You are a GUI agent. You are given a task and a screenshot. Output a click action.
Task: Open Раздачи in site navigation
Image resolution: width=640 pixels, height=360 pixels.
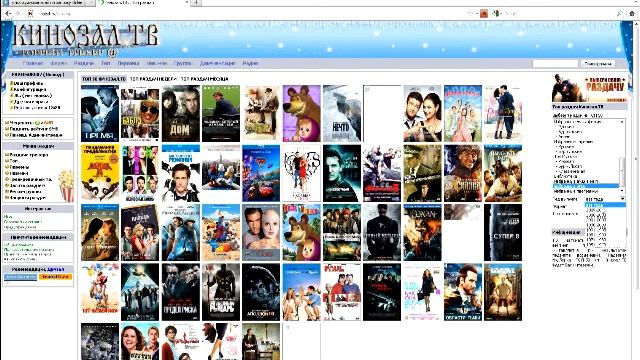84,63
